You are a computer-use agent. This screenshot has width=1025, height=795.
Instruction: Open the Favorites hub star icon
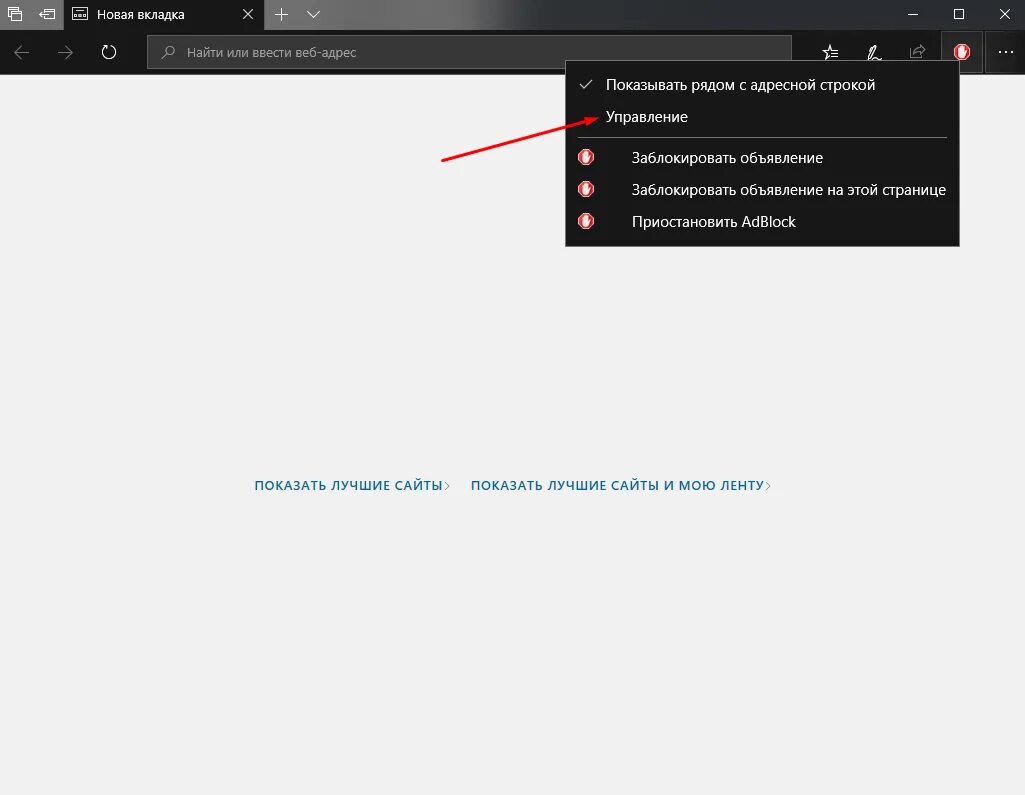pyautogui.click(x=830, y=52)
